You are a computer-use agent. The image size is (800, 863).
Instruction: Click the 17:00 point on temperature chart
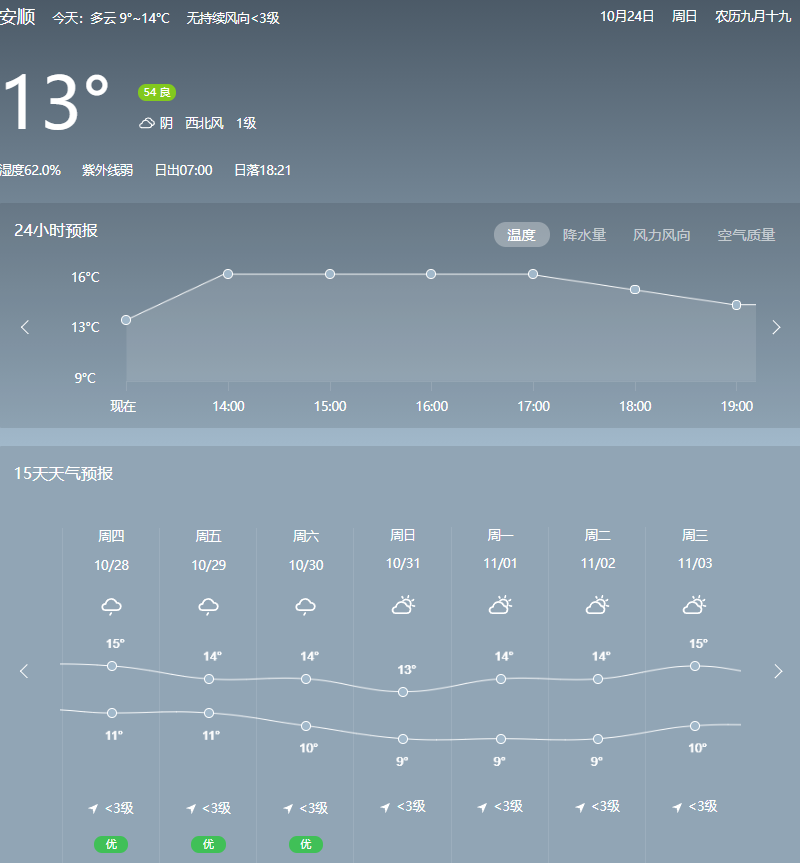533,274
